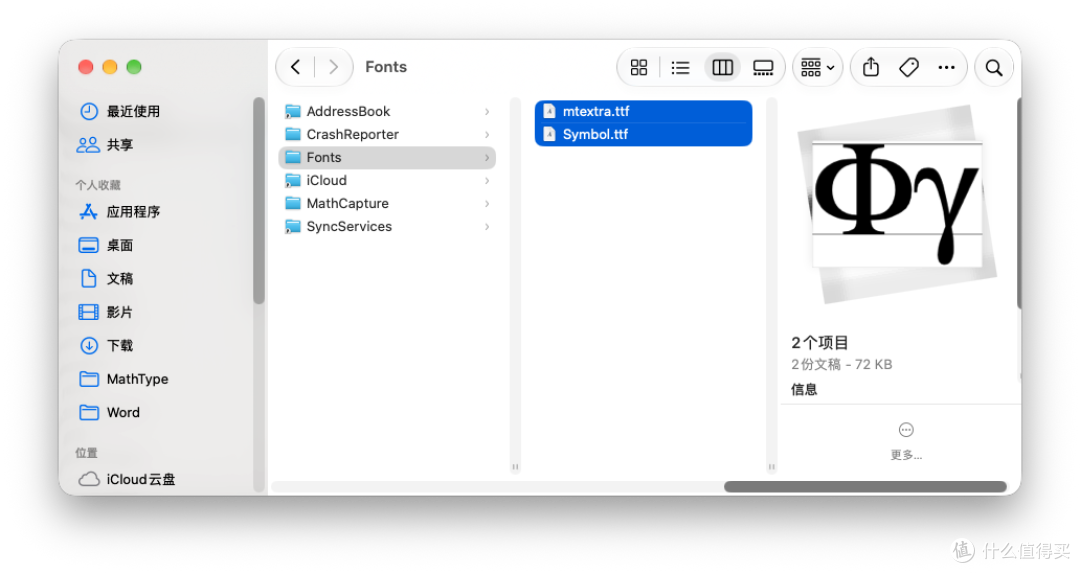The image size is (1080, 573).
Task: Click the tag icon to edit tags
Action: point(908,67)
